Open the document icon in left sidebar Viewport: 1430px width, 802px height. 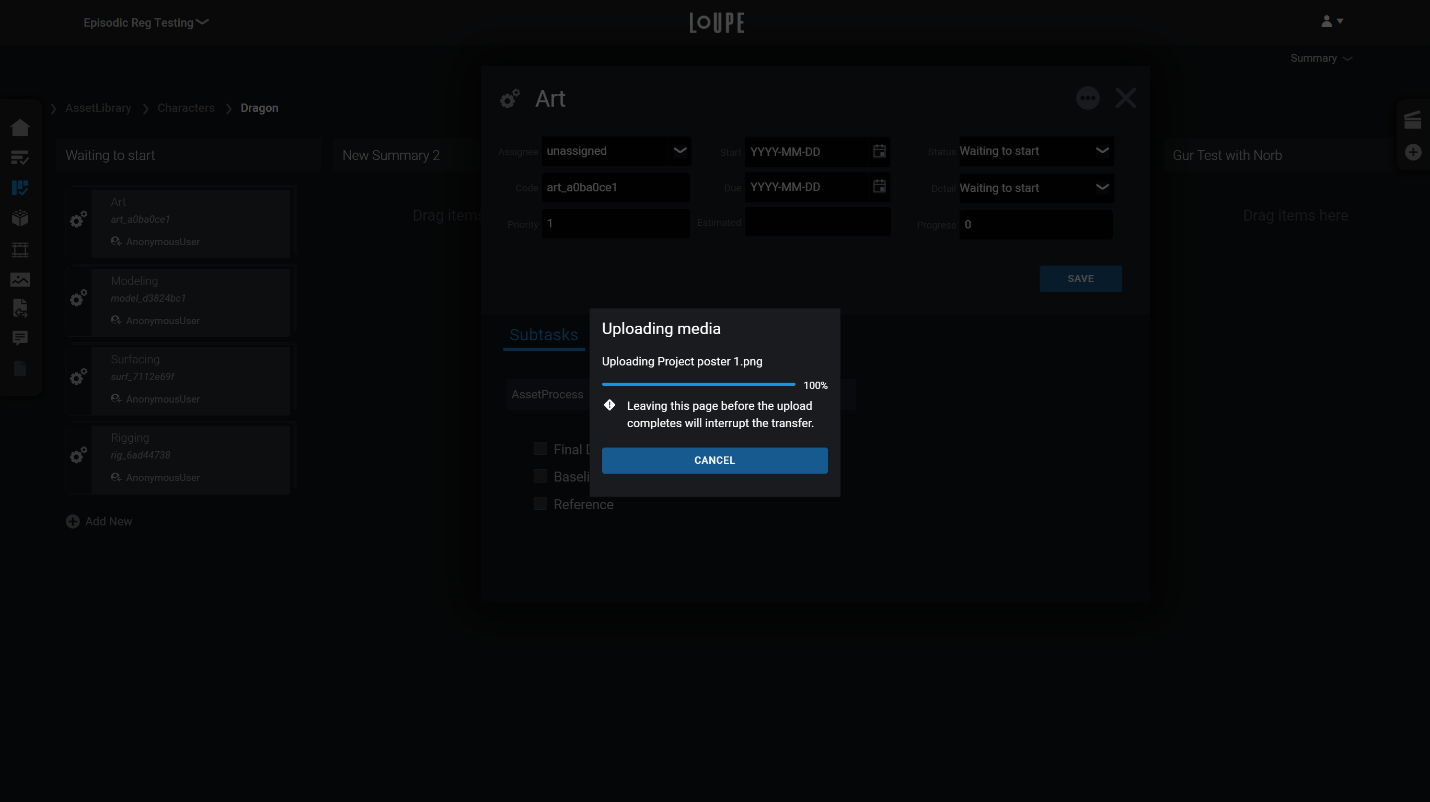click(20, 368)
